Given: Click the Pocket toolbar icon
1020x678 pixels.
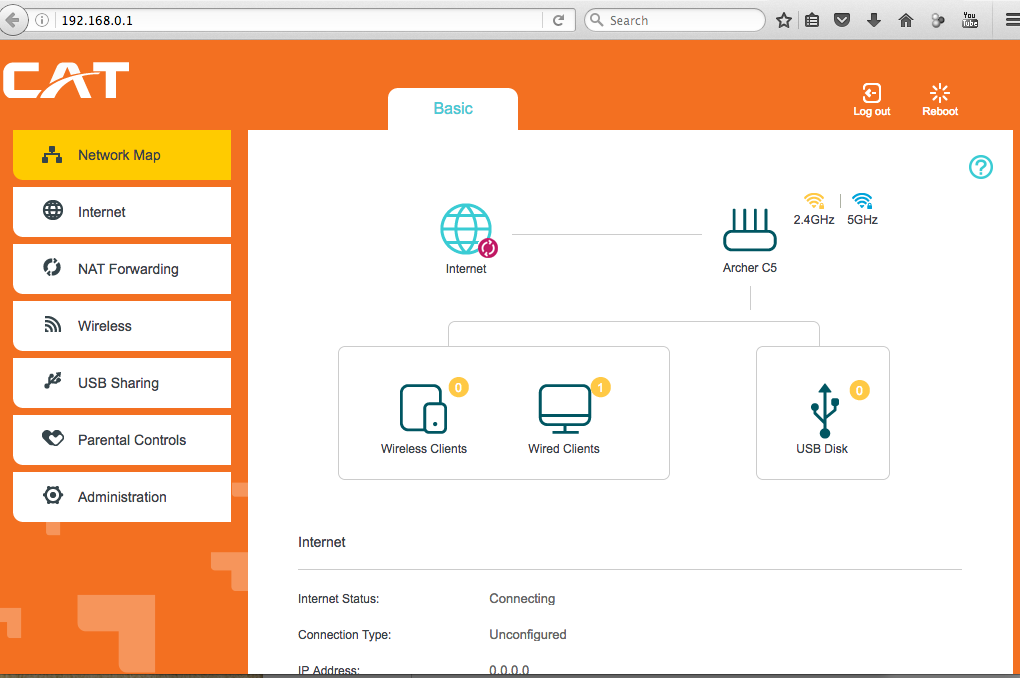Looking at the screenshot, I should point(842,20).
